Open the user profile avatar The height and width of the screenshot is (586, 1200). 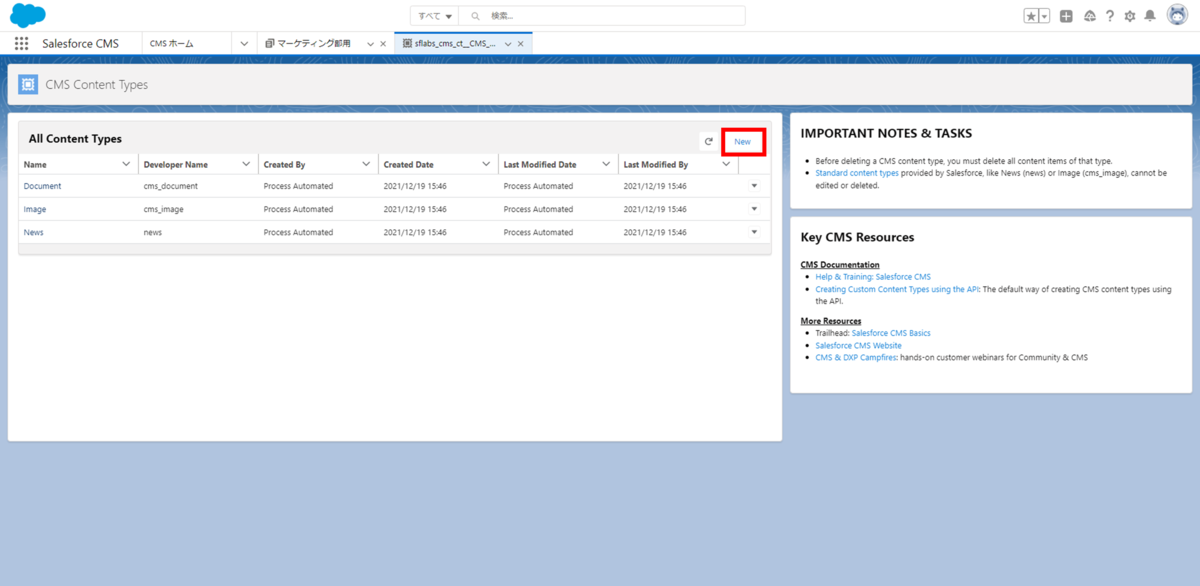[1177, 15]
